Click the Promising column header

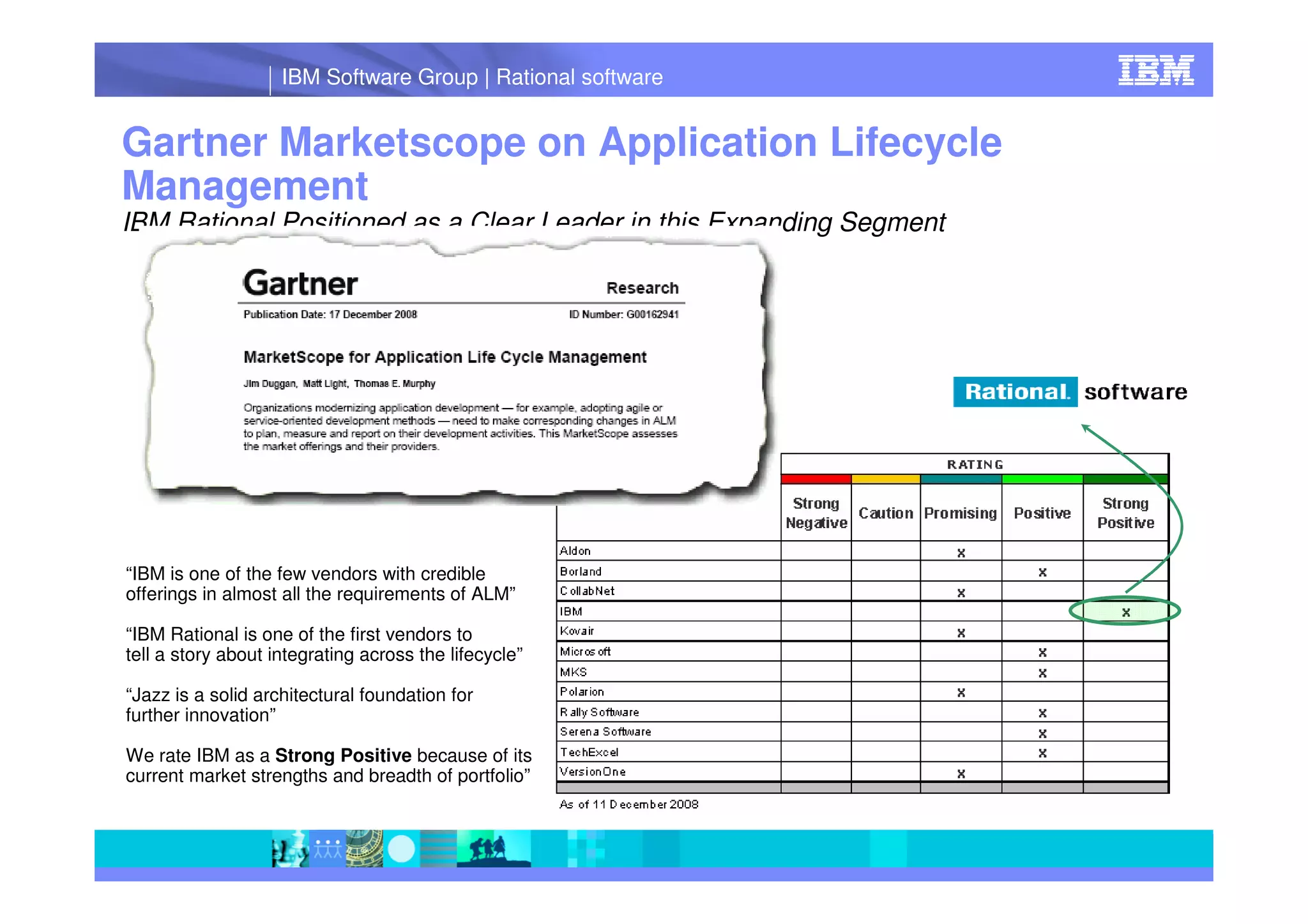tap(960, 513)
